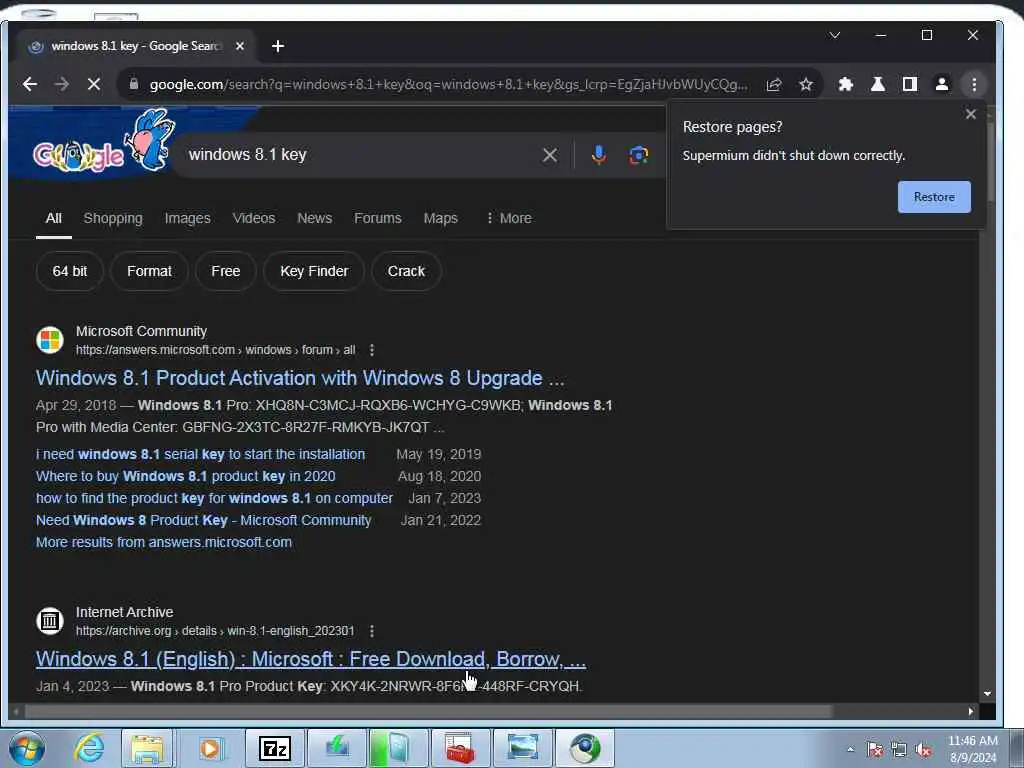Open 'Need Windows 8 Product Key' link
The width and height of the screenshot is (1024, 768).
coord(203,520)
